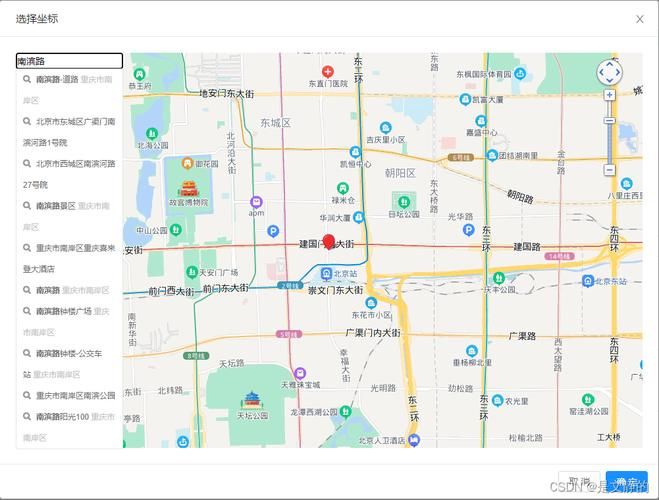Click the 北京站 railway station icon
659x500 pixels.
tap(326, 273)
